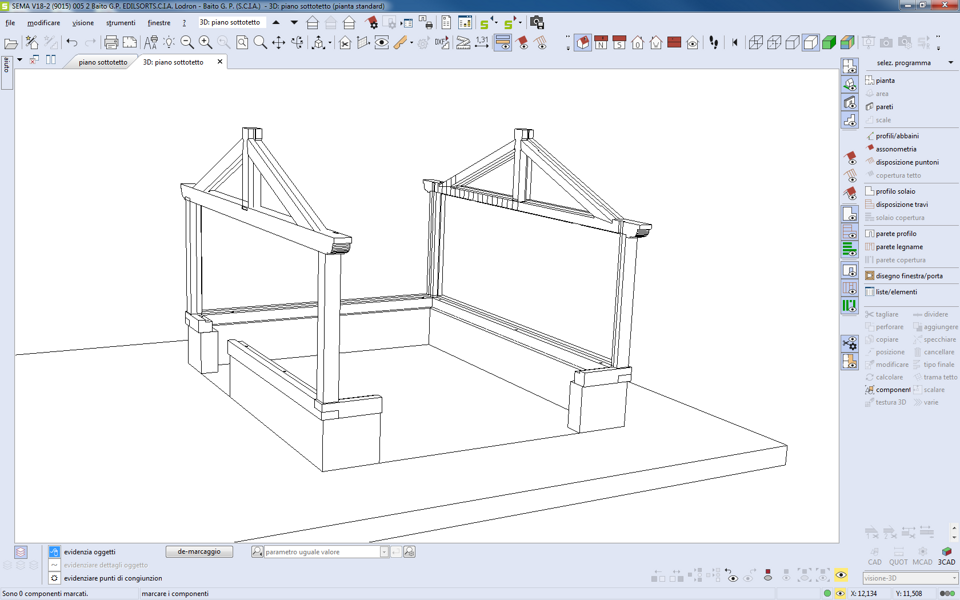This screenshot has height=600, width=960.
Task: Click the walk-through footprints icon
Action: coord(714,43)
